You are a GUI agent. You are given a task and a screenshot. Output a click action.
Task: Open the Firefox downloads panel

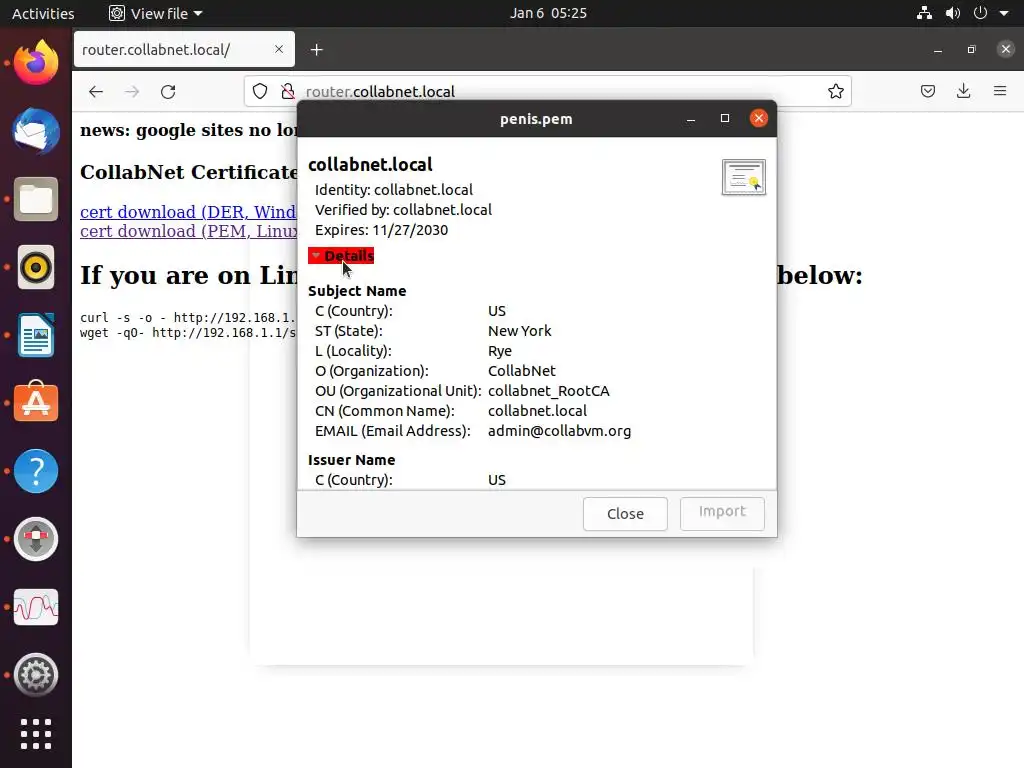click(x=963, y=91)
